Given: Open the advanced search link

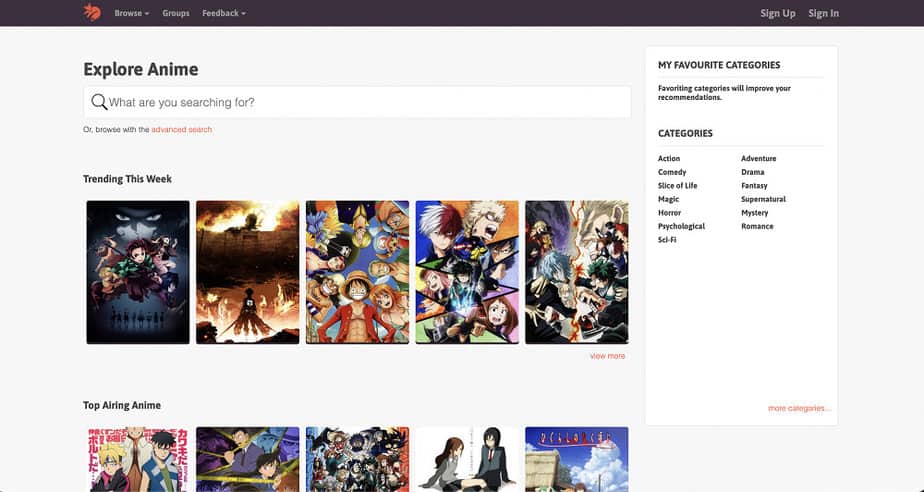Looking at the screenshot, I should click(182, 130).
